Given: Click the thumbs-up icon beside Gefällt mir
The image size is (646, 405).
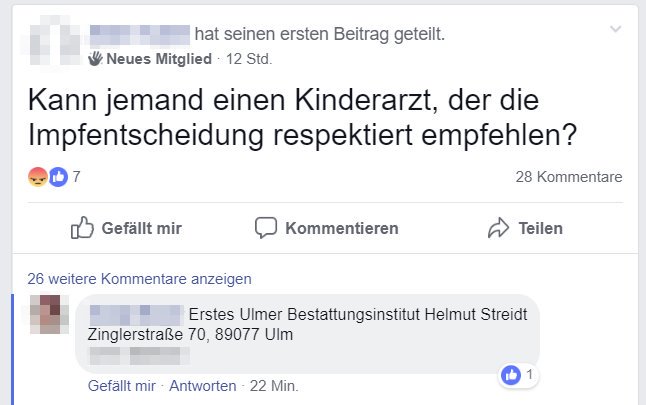Looking at the screenshot, I should click(x=82, y=228).
